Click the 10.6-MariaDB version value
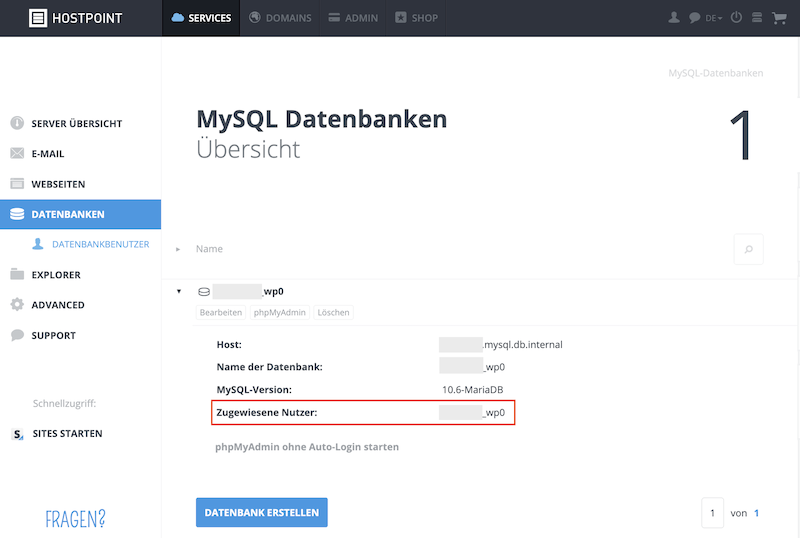 [x=472, y=389]
